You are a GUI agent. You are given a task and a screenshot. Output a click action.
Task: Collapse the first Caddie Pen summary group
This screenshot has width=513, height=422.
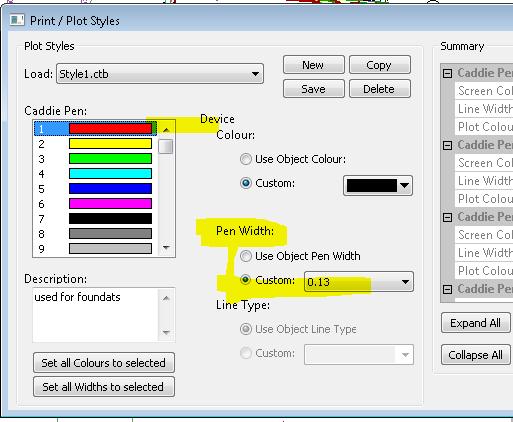click(x=447, y=73)
